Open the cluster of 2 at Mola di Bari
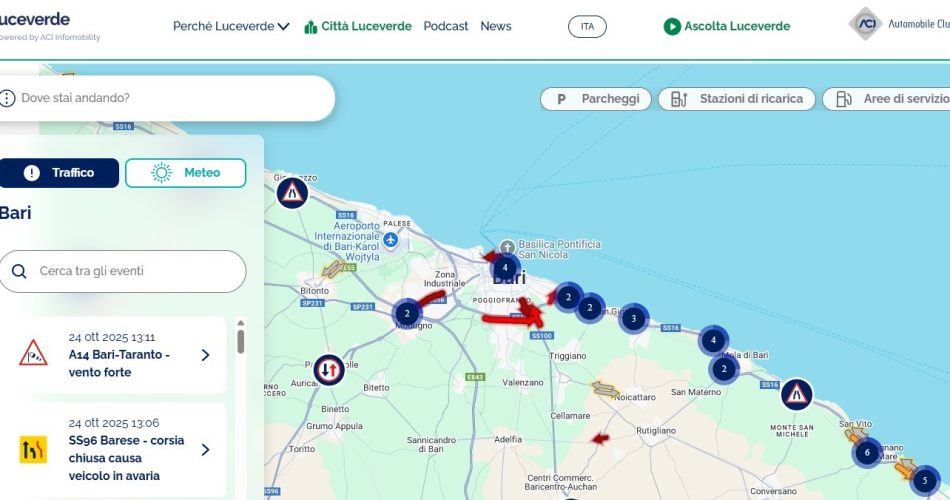950x500 pixels. coord(723,368)
